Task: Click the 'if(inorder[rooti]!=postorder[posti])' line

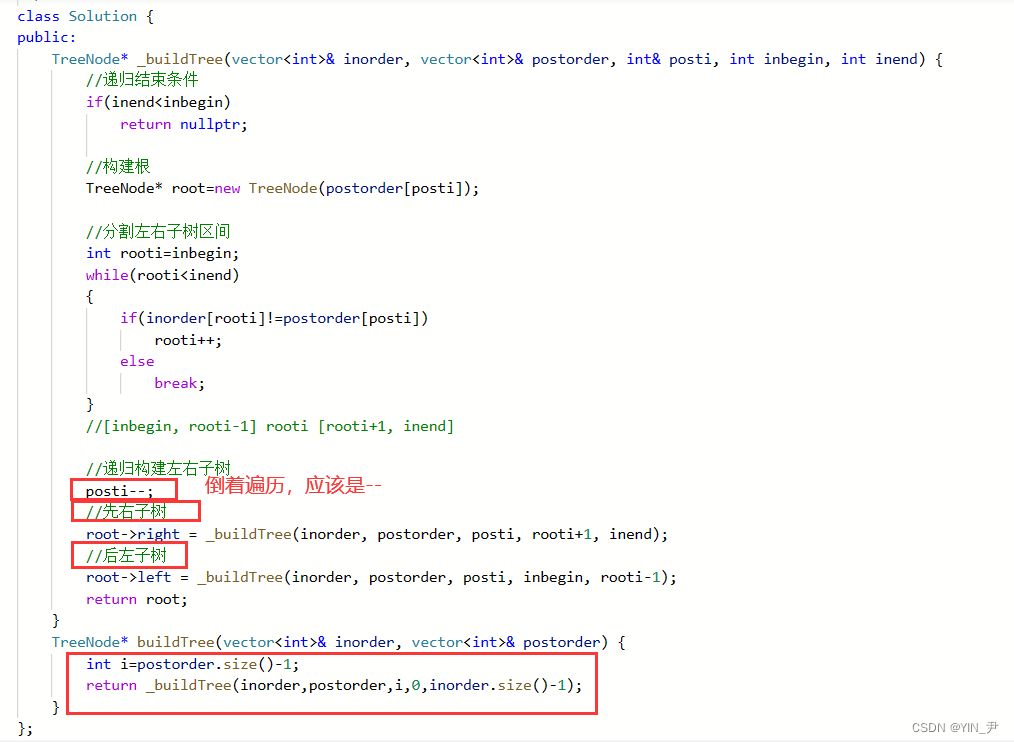Action: coord(274,318)
